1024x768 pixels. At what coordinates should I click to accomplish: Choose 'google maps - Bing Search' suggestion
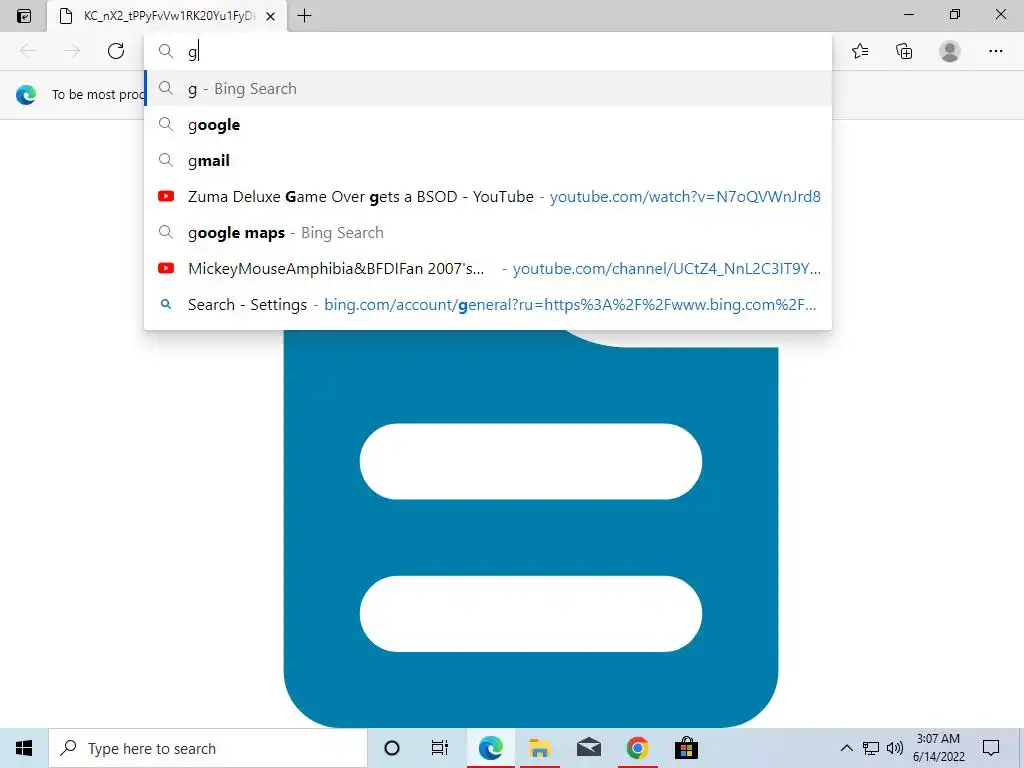click(488, 232)
